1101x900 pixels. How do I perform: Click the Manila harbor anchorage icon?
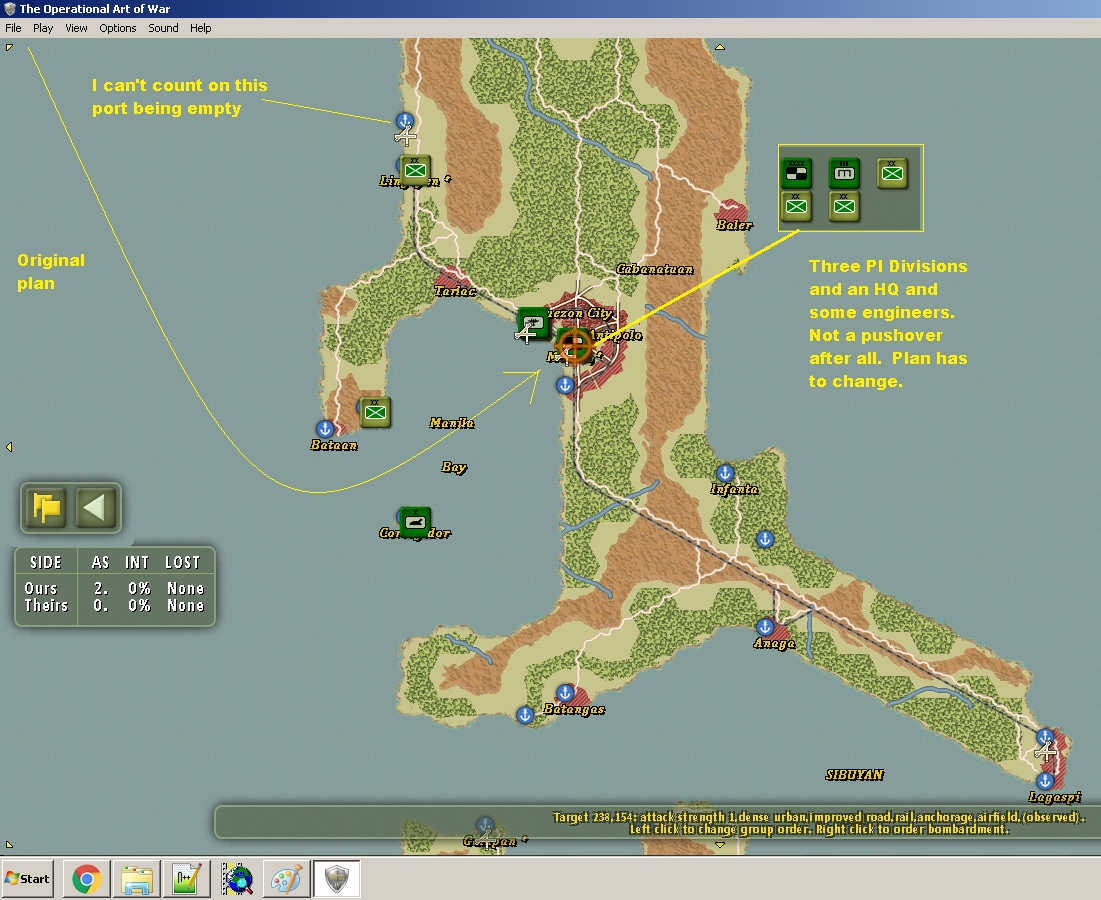coord(565,385)
